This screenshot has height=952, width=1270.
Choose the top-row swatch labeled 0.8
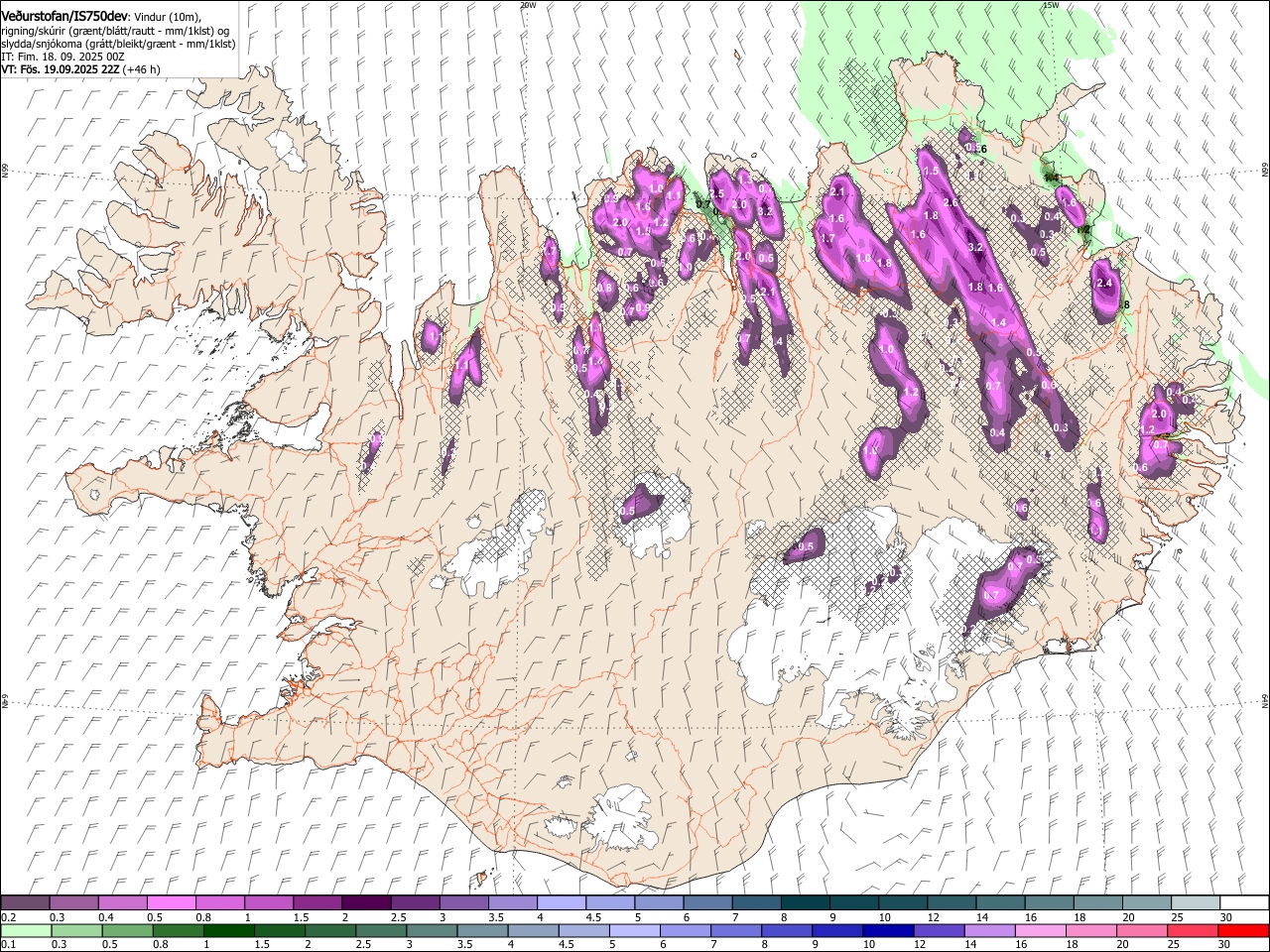[219, 903]
